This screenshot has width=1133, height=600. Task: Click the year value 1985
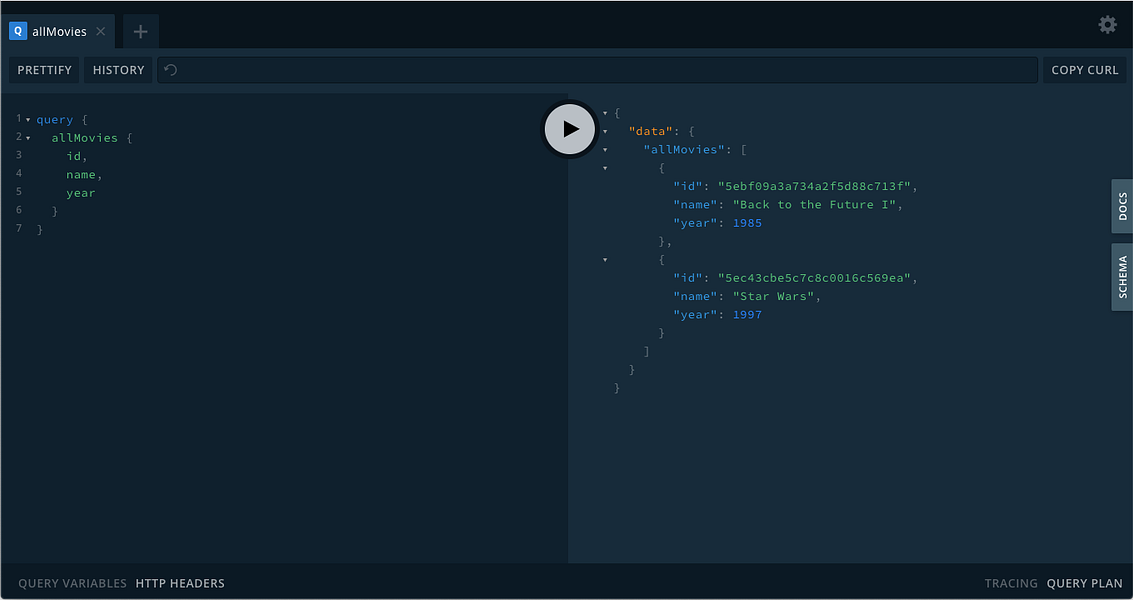click(x=747, y=223)
